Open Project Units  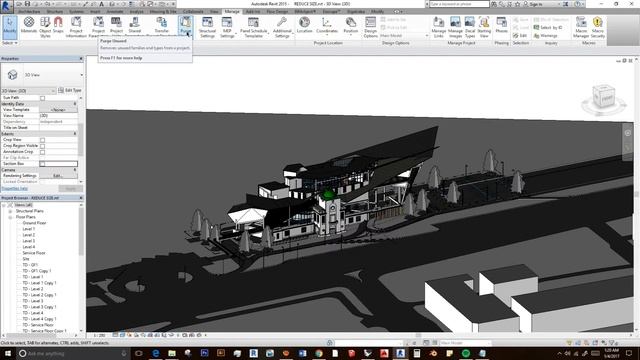[116, 24]
